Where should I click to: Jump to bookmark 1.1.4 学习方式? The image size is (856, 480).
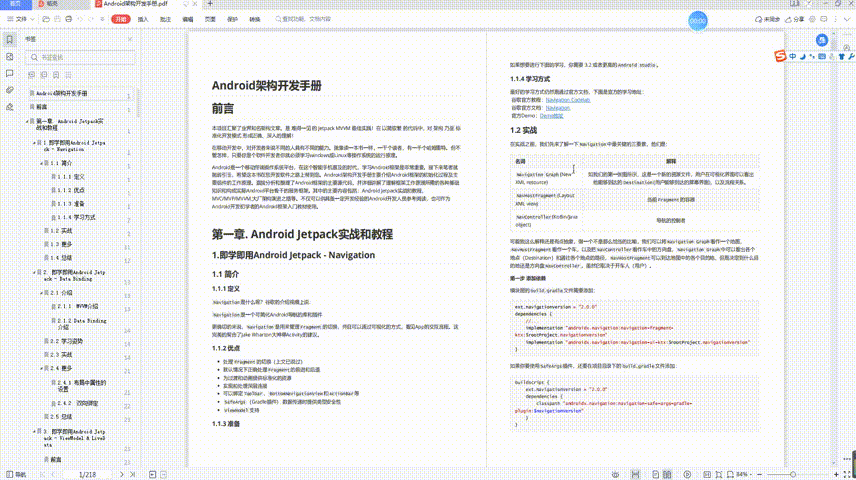click(x=76, y=217)
